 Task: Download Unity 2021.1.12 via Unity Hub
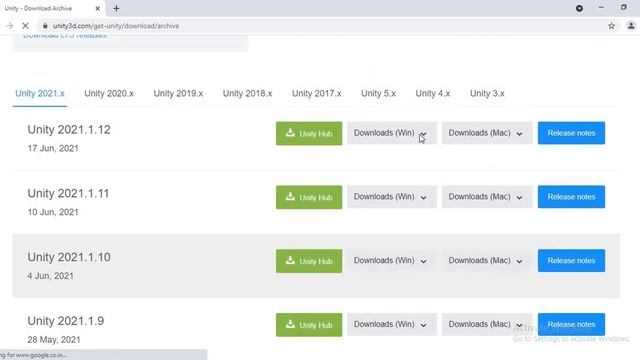(309, 133)
